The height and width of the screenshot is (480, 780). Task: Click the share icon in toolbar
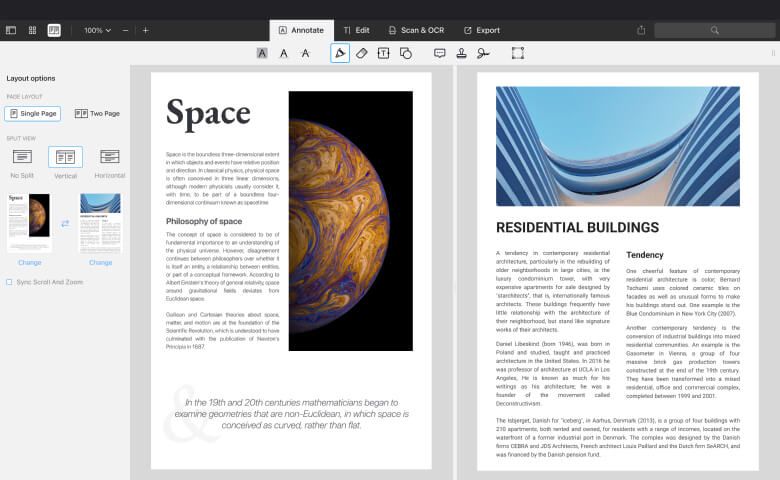(x=641, y=30)
